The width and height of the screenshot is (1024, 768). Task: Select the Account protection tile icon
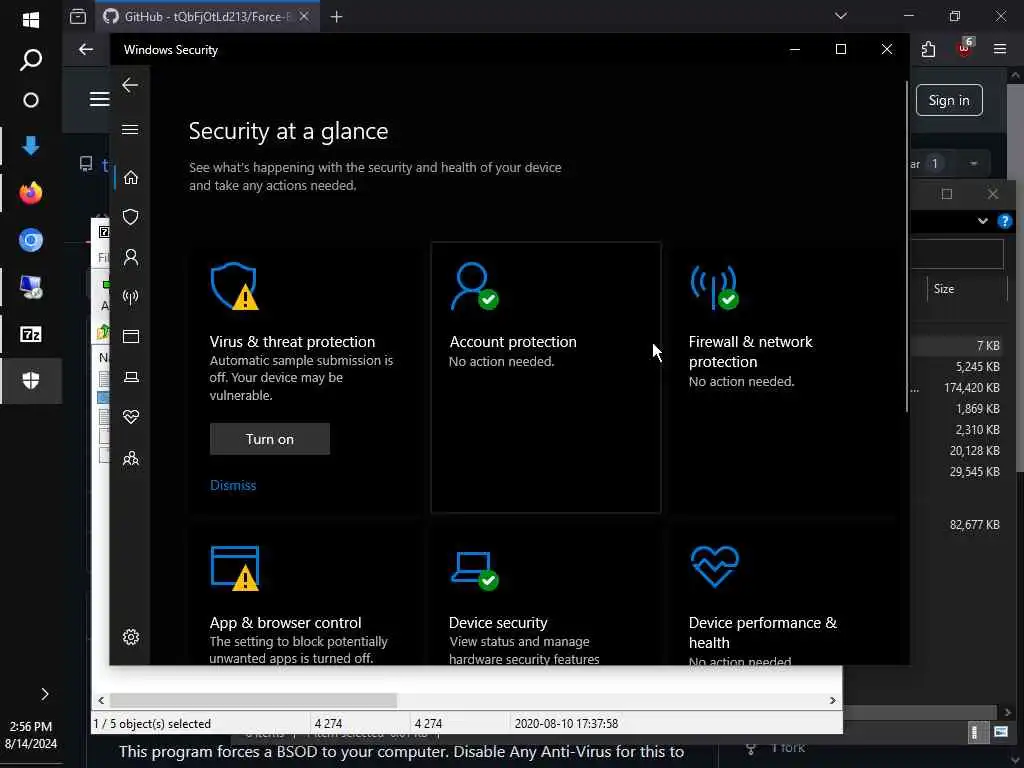click(474, 286)
